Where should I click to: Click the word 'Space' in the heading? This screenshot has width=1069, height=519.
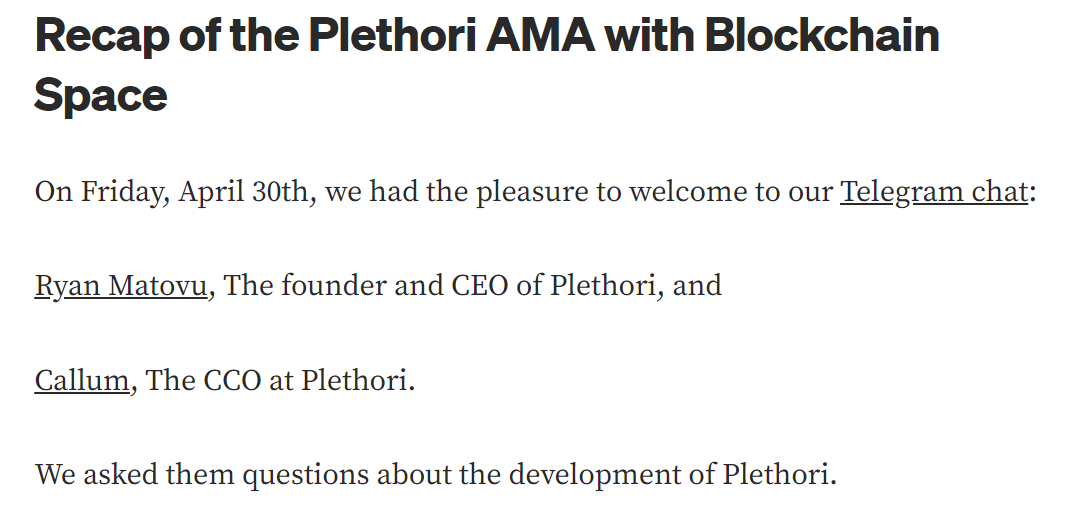point(101,95)
